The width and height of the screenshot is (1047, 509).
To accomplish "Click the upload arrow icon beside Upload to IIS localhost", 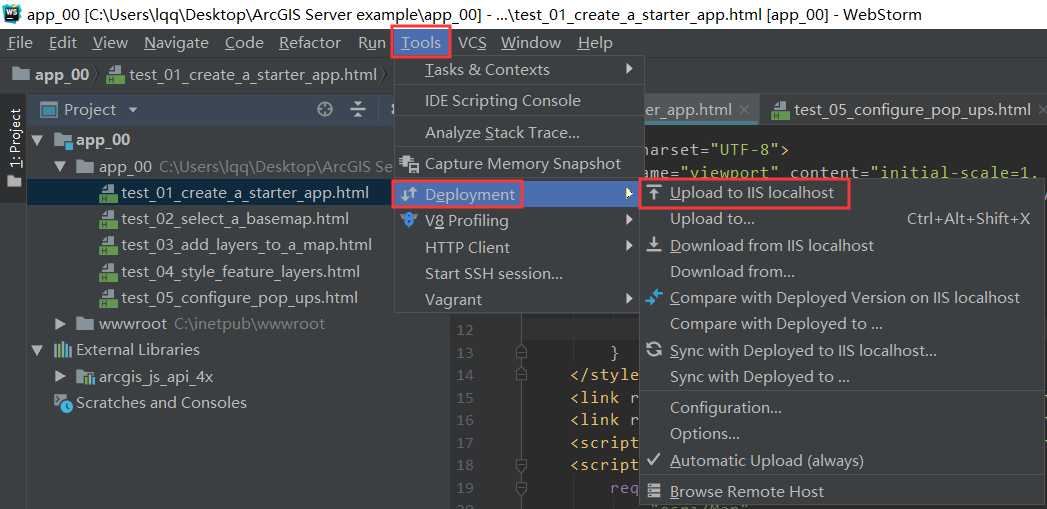I will pyautogui.click(x=655, y=193).
